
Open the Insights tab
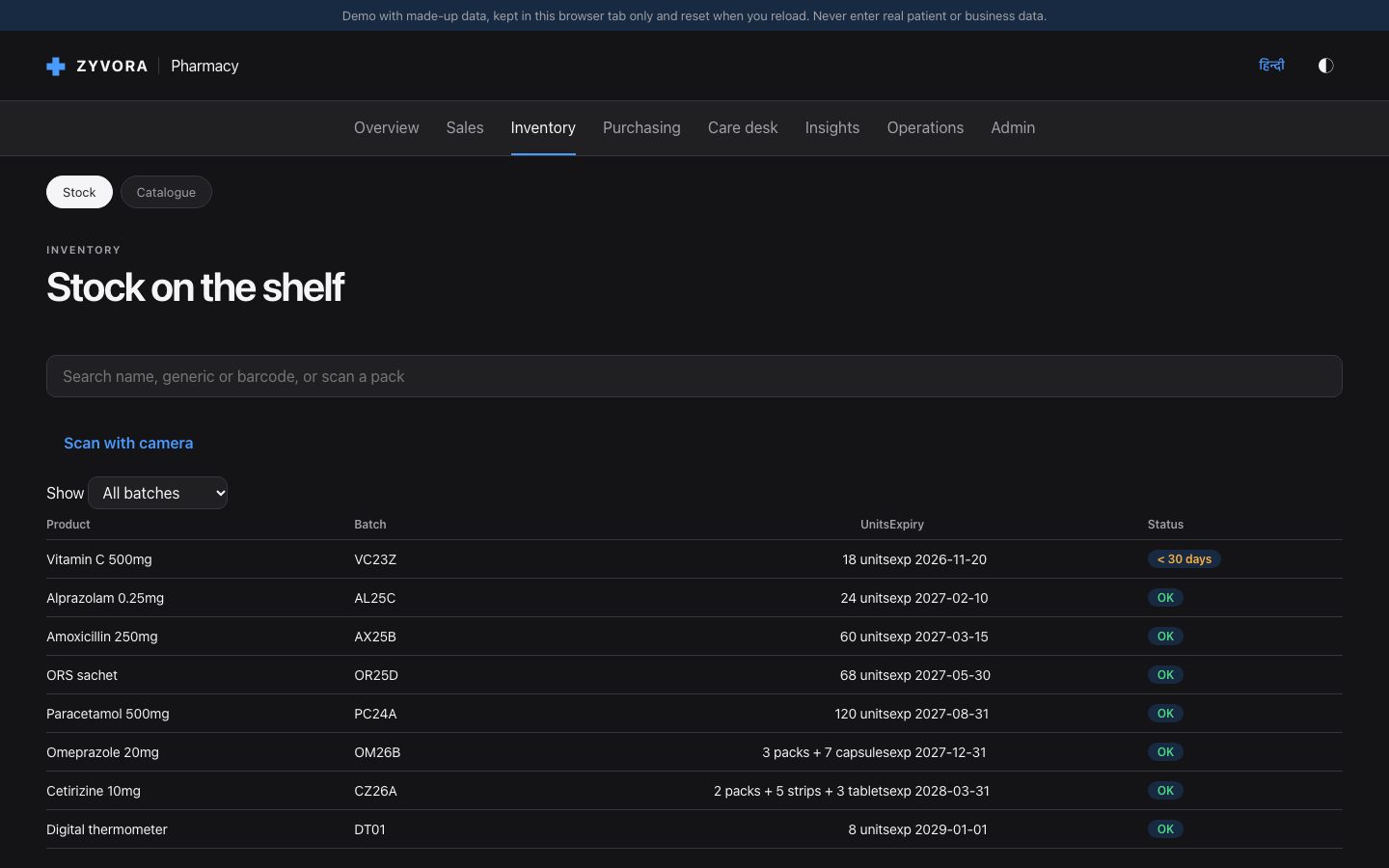click(832, 127)
